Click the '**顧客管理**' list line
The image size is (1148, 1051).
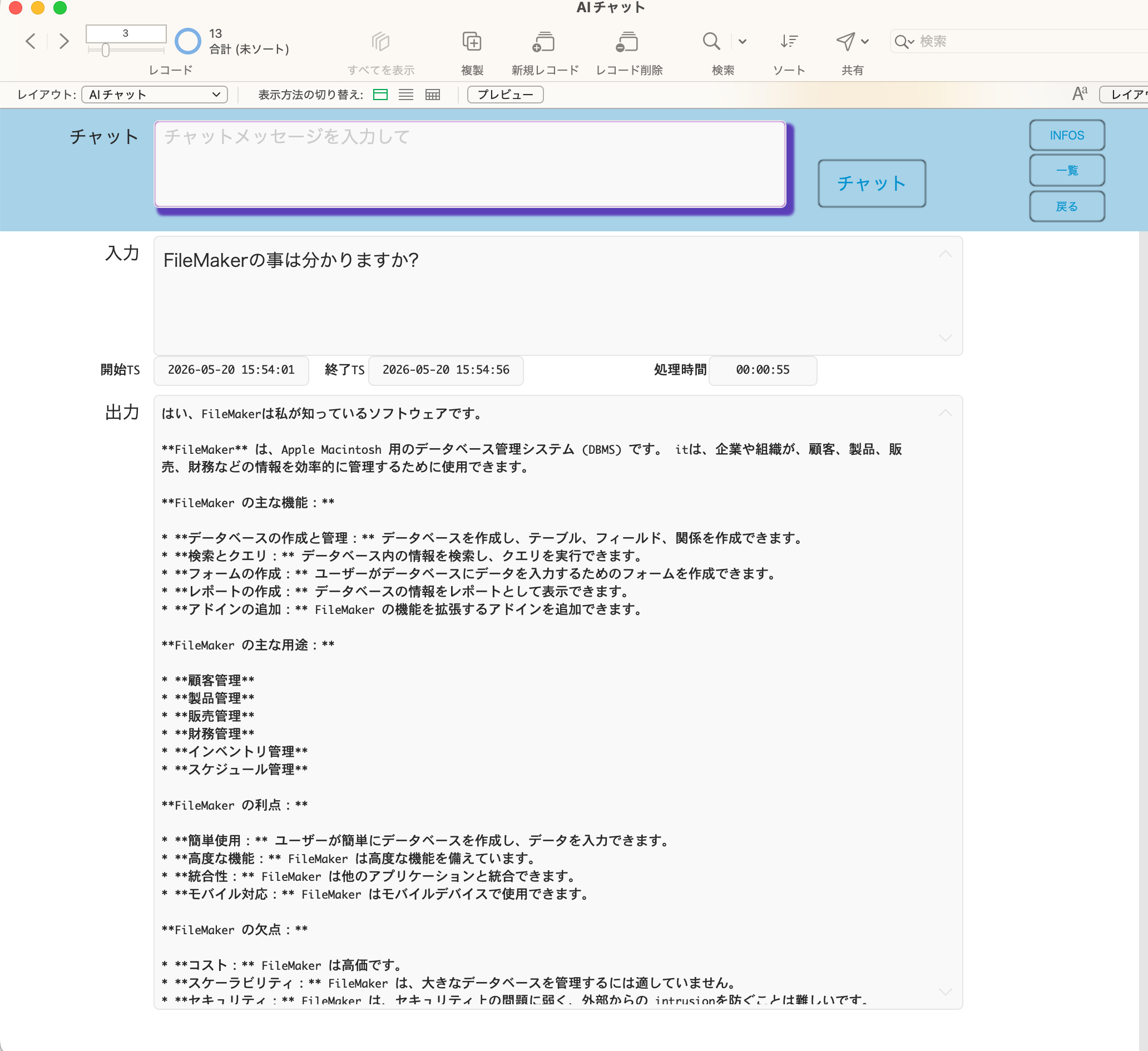tap(209, 680)
